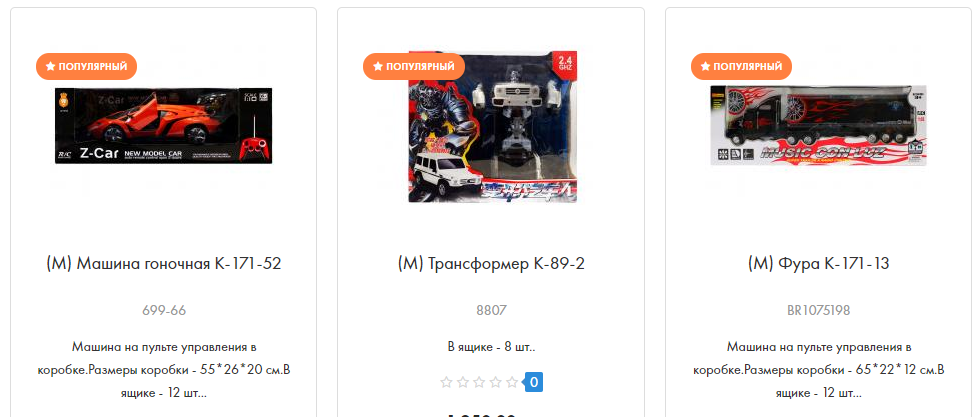The width and height of the screenshot is (977, 417).
Task: Click the Популярный badge on the racing car card
Action: 86,66
